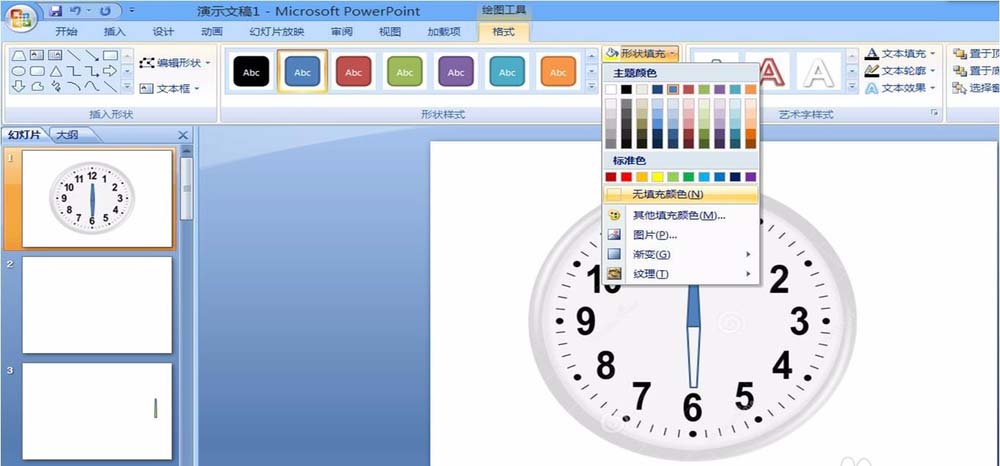Viewport: 1000px width, 466px height.
Task: Open the 文本框 dropdown
Action: (x=169, y=89)
